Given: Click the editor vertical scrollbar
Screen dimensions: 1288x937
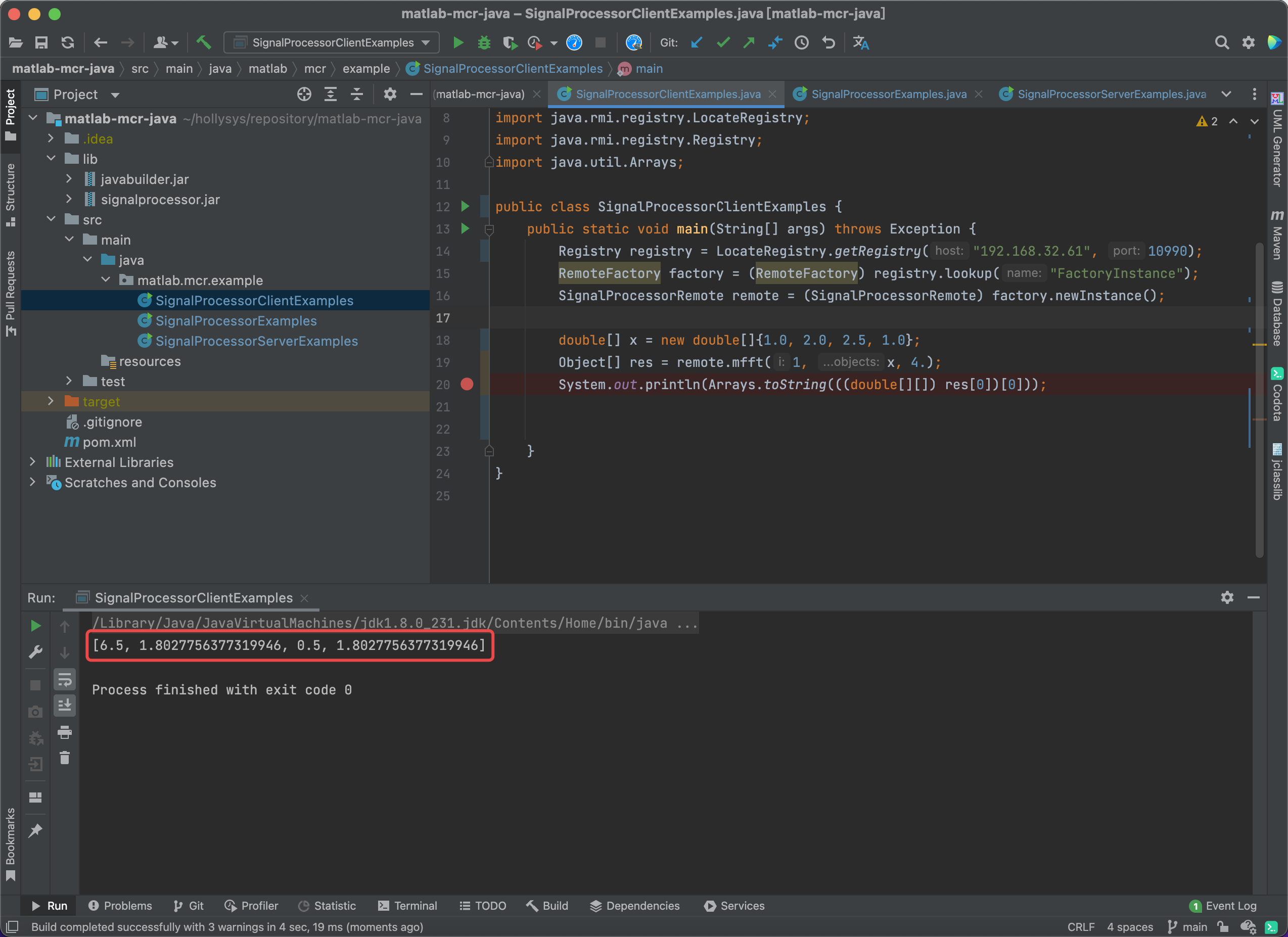Looking at the screenshot, I should pos(1260,400).
